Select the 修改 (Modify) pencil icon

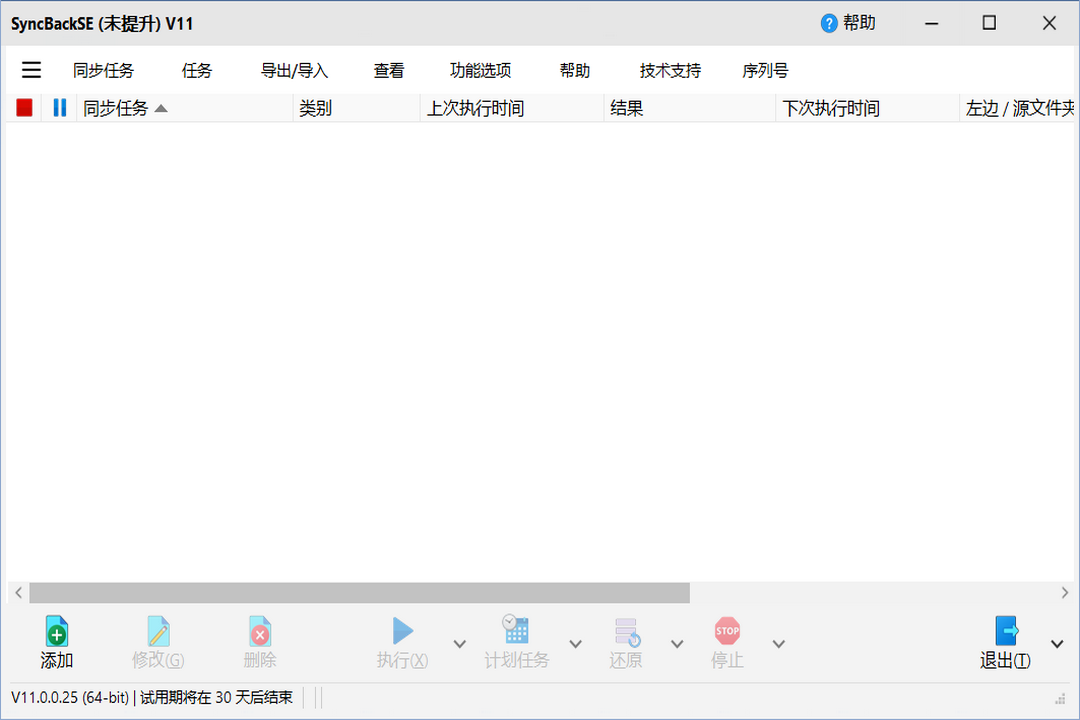158,632
